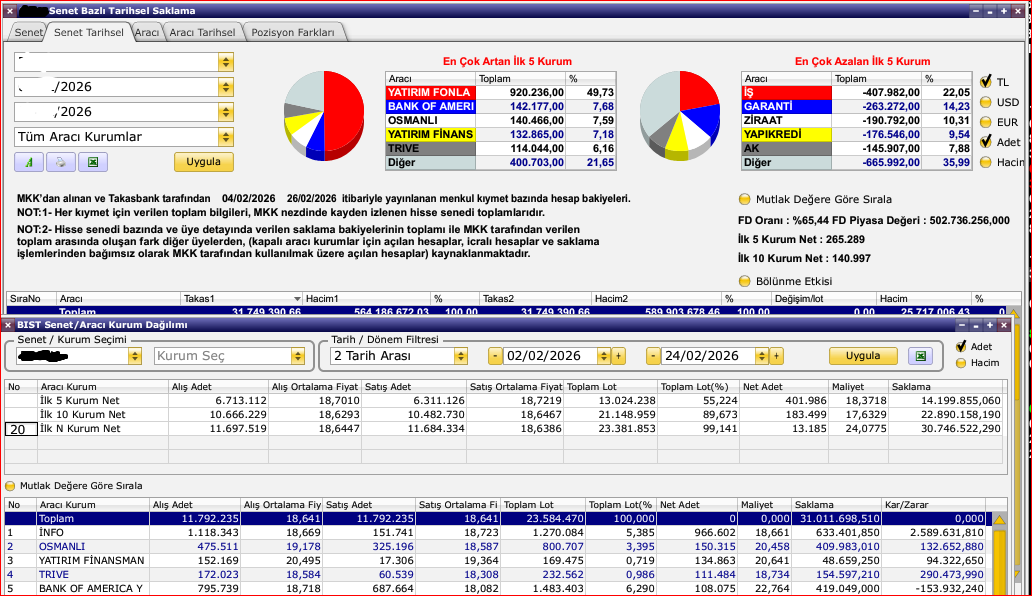Click the scroll-up arrow of the Kar/Zarar table
The width and height of the screenshot is (1032, 596).
(x=999, y=520)
